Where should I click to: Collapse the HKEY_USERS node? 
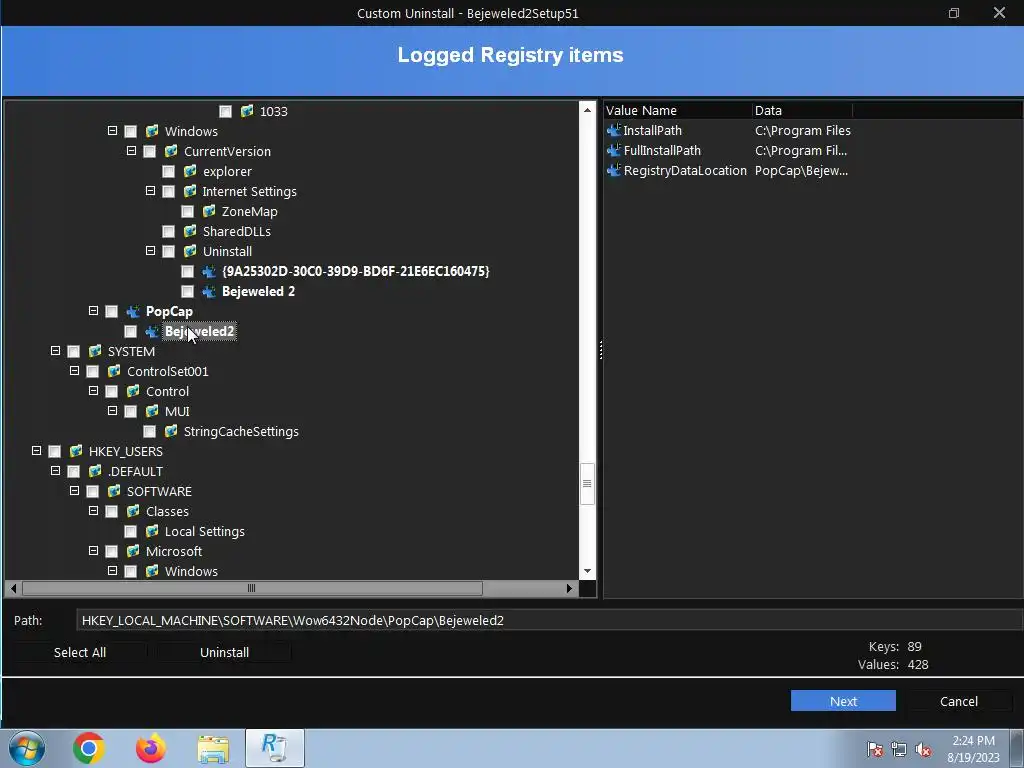point(37,451)
